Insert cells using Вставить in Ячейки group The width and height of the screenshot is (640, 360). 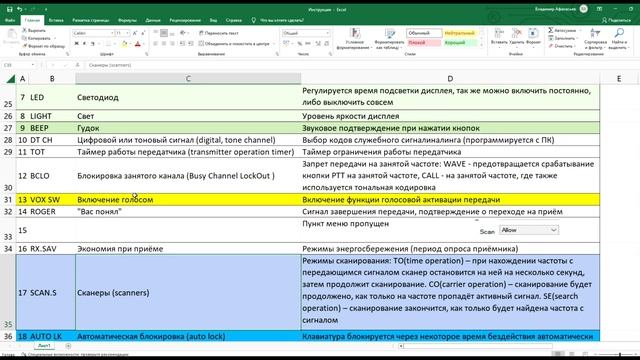[x=499, y=38]
